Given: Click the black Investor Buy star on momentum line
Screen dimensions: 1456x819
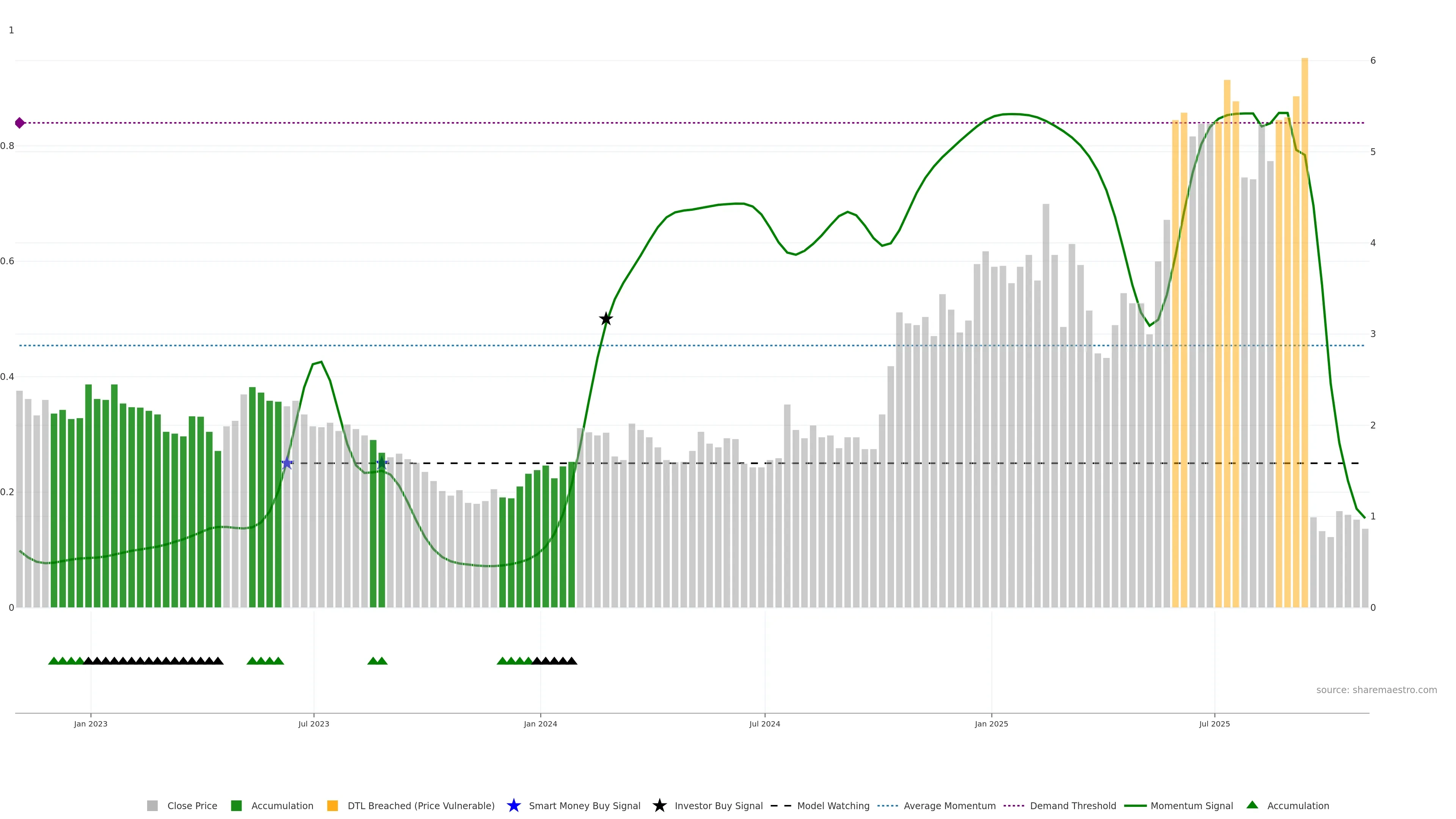Looking at the screenshot, I should [606, 319].
